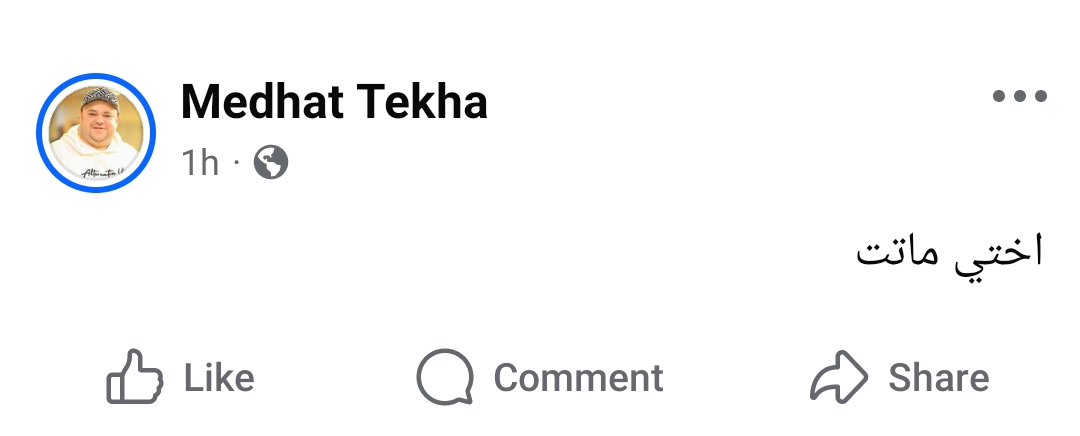Viewport: 1080px width, 436px height.
Task: View story via blue ring around avatar
Action: point(96,133)
